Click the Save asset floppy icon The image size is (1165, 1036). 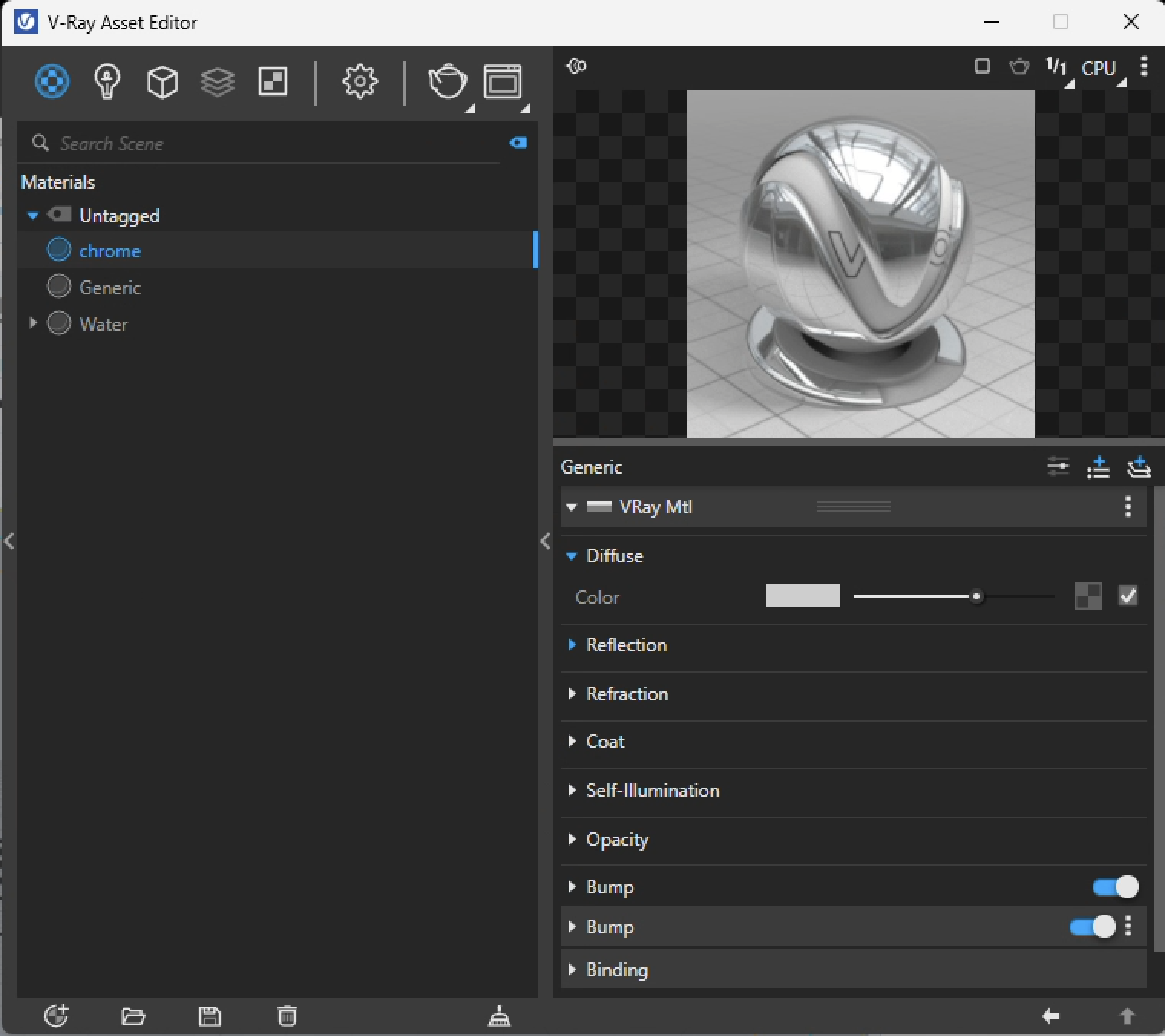pyautogui.click(x=210, y=1016)
